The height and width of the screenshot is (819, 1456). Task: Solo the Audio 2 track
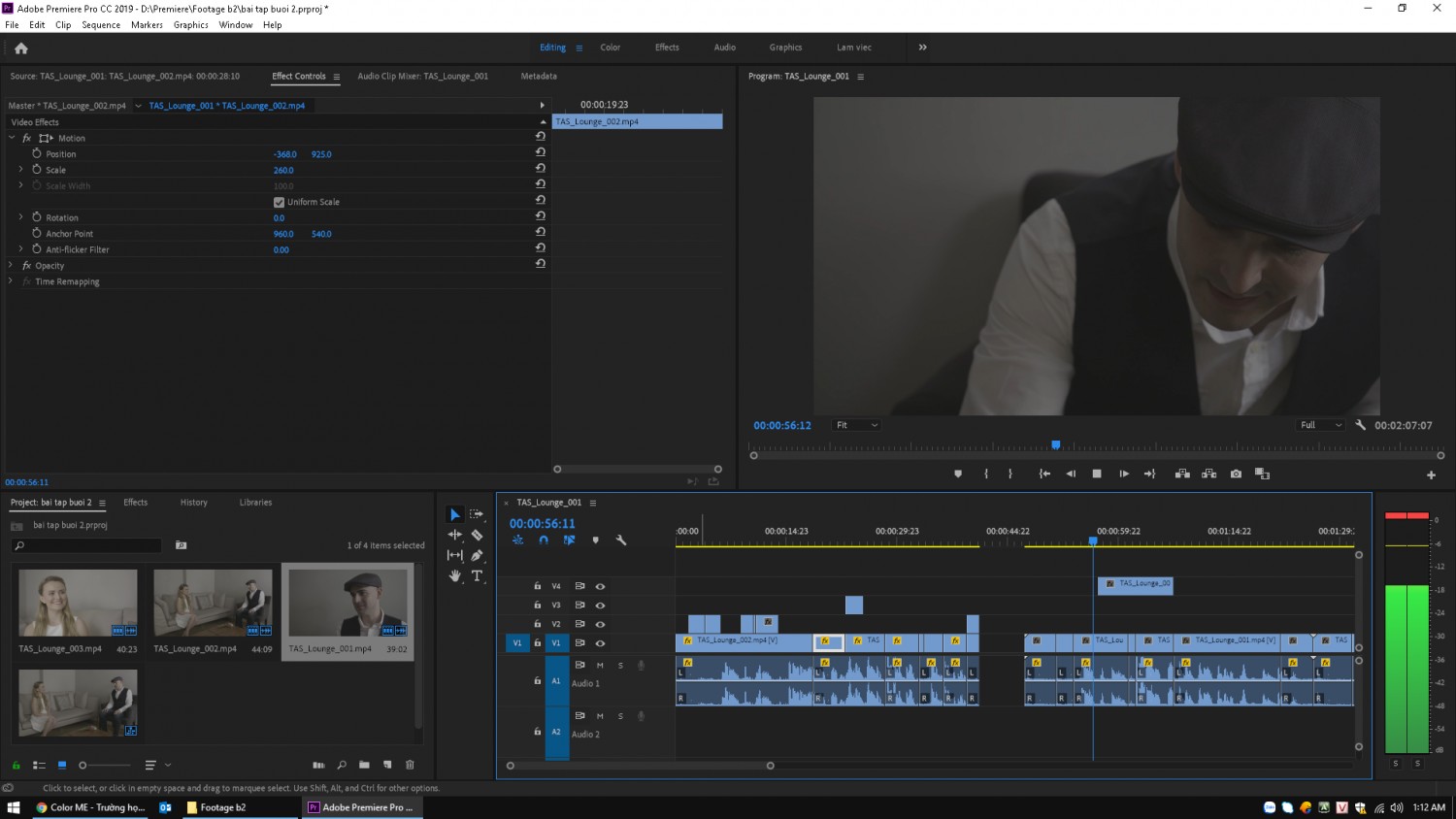pos(620,716)
